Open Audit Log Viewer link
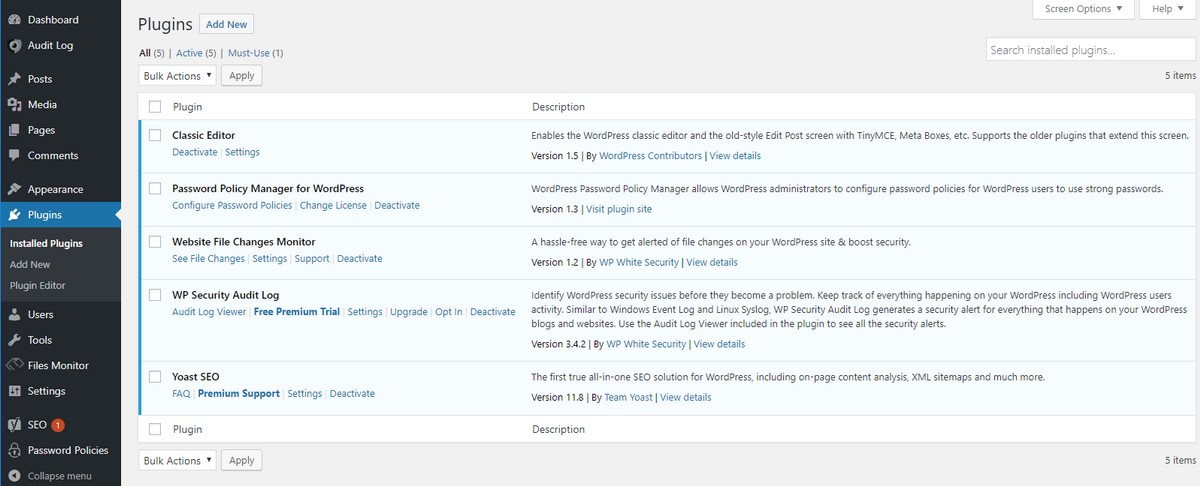1200x486 pixels. click(209, 312)
